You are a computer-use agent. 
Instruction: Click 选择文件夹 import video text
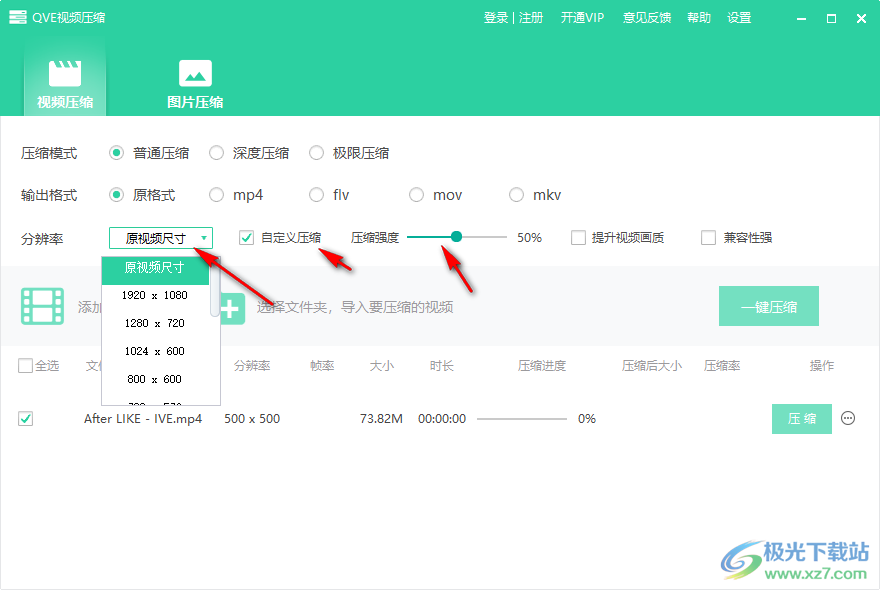[355, 308]
